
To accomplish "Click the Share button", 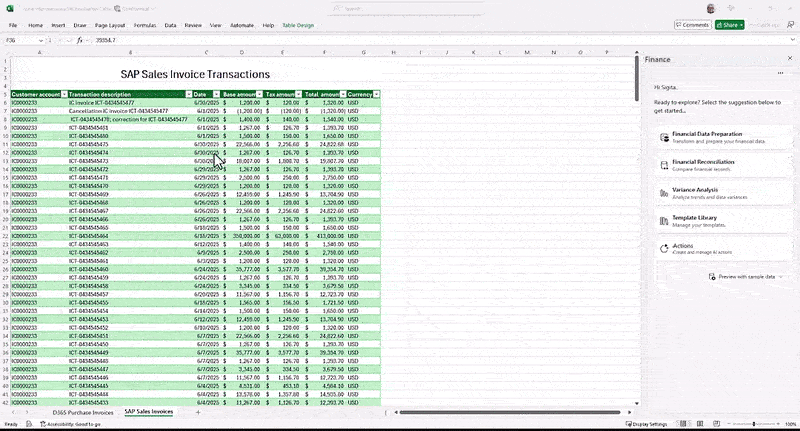I will tap(729, 24).
